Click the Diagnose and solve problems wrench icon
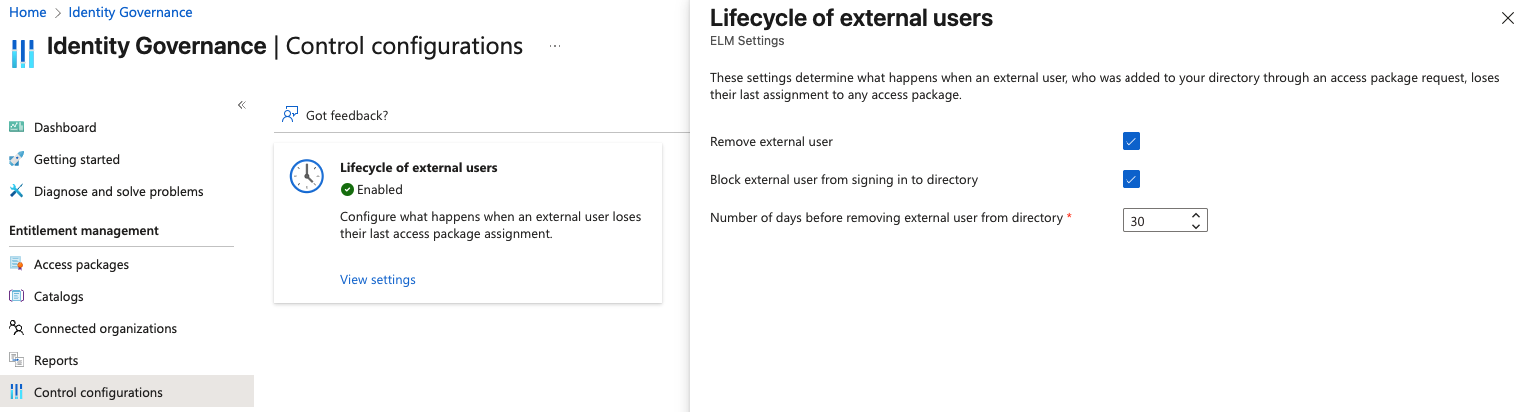This screenshot has width=1526, height=412. [x=16, y=191]
